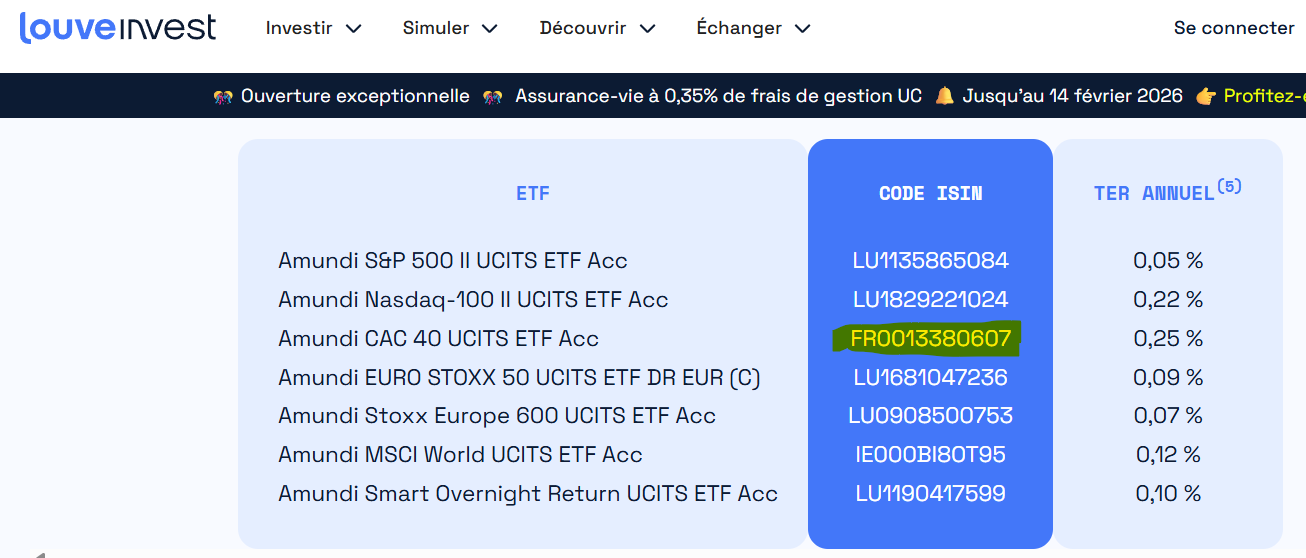Follow the yellow 'Profitez' link

click(1264, 96)
